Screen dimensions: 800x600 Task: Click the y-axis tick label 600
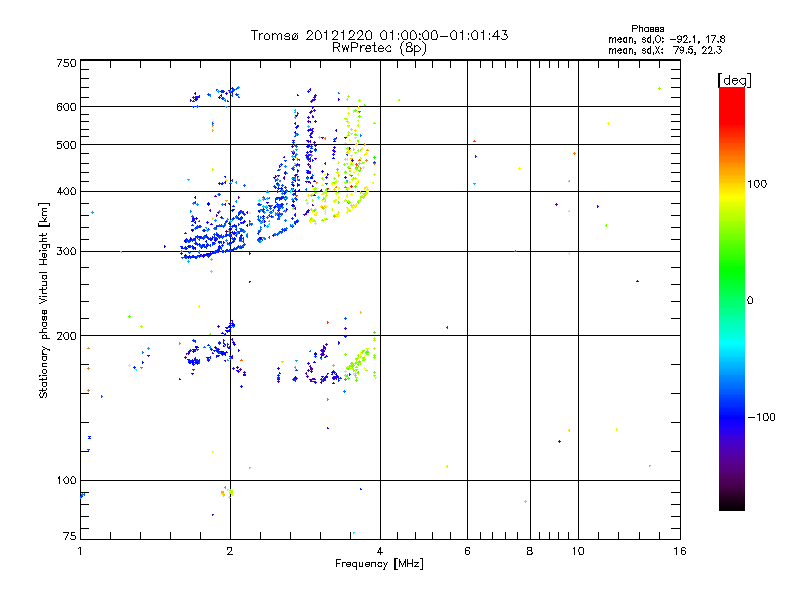pos(66,107)
